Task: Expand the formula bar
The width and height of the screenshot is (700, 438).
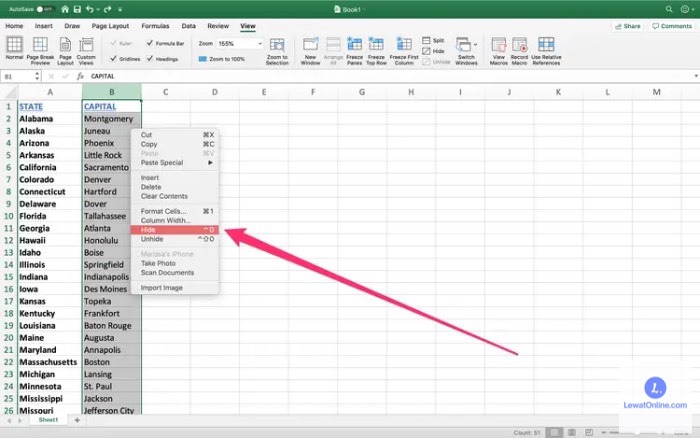Action: (x=696, y=76)
